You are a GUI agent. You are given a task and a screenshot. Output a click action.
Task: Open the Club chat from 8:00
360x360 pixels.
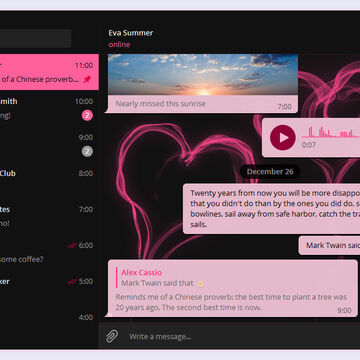tap(49, 180)
